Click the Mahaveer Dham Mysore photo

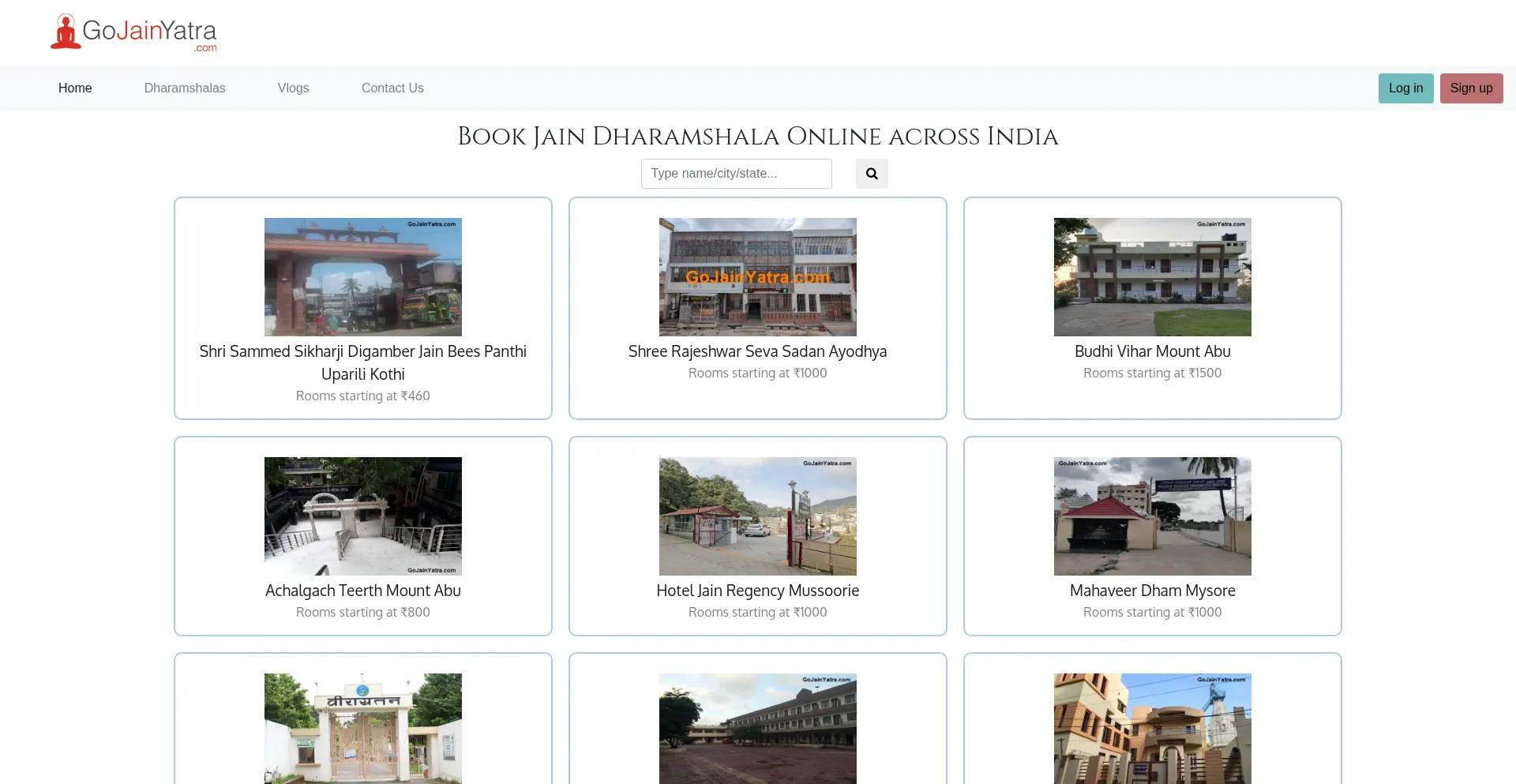point(1152,516)
